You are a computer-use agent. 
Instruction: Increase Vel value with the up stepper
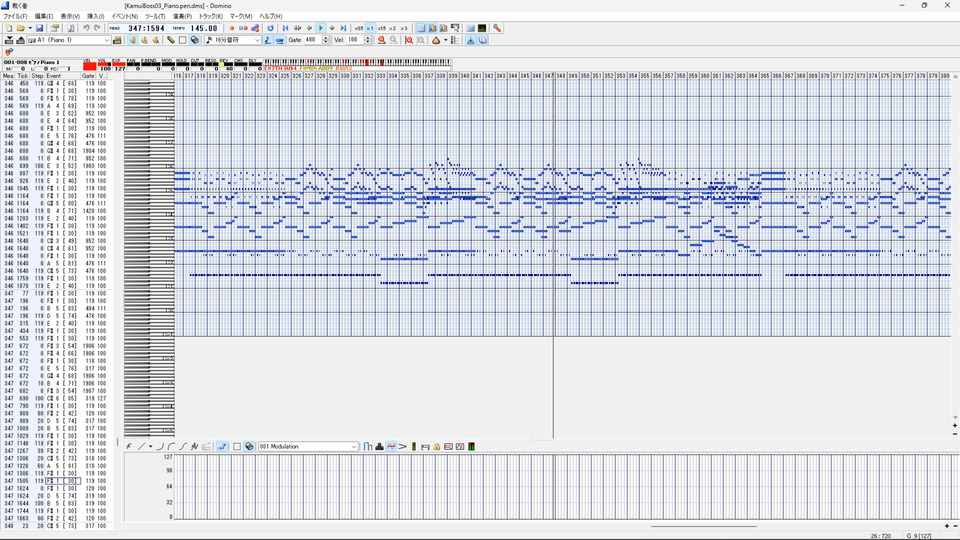pyautogui.click(x=368, y=37)
